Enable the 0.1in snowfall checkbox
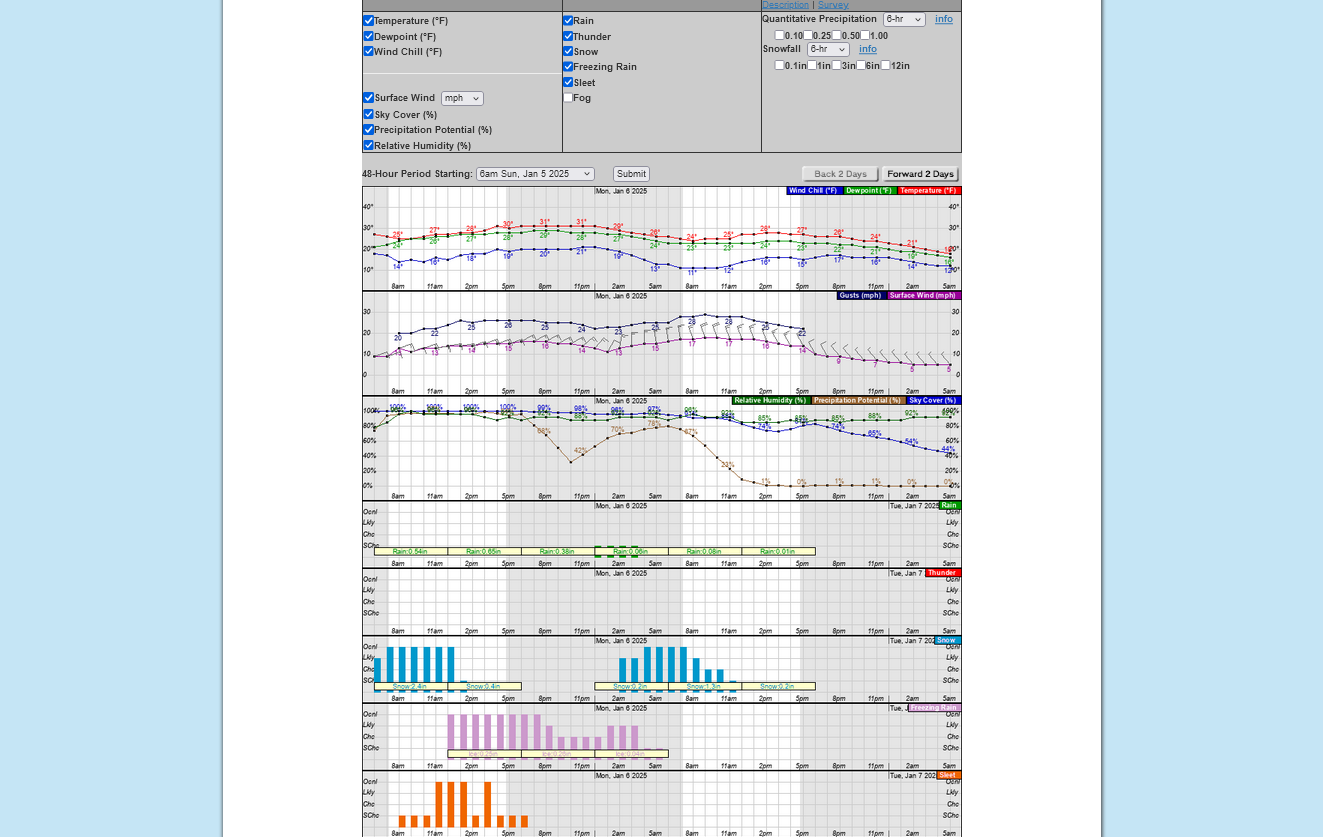 (780, 65)
